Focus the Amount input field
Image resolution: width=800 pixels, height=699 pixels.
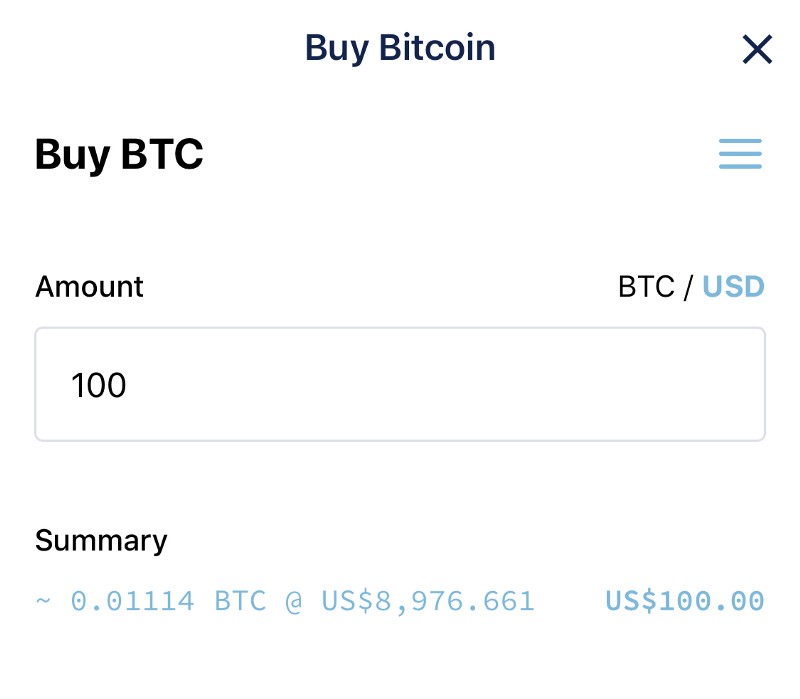pos(400,384)
